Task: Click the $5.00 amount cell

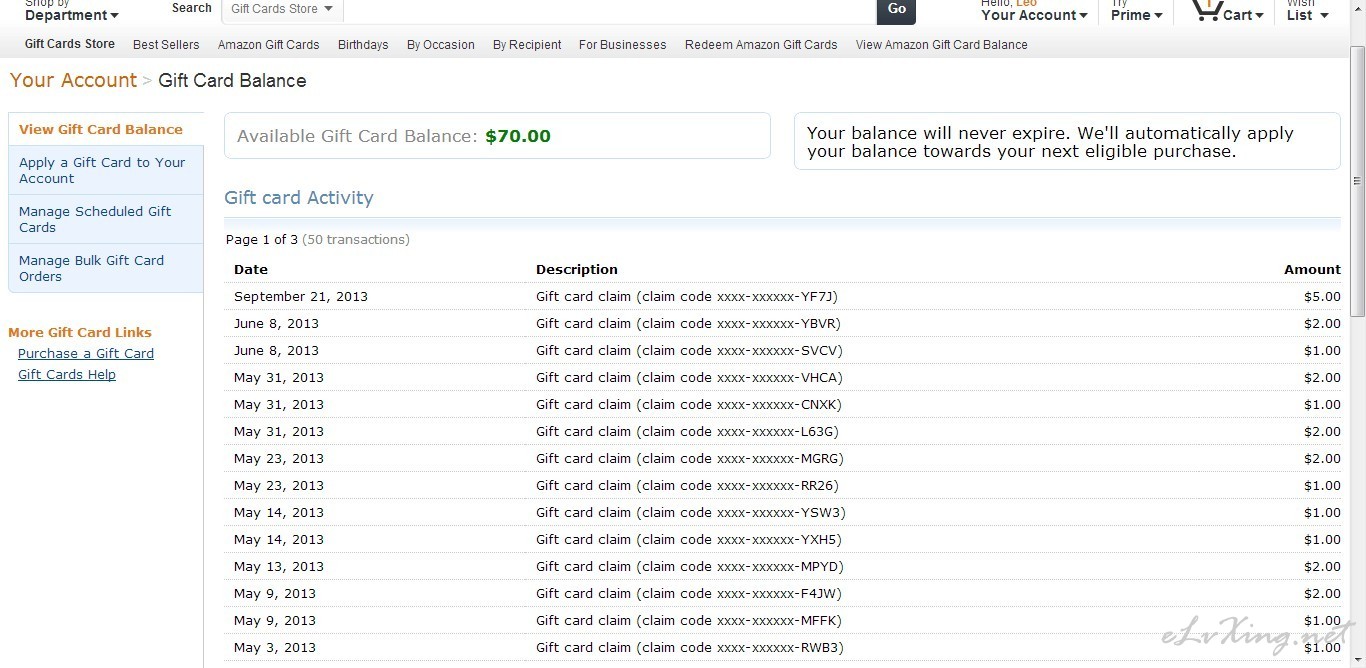Action: (x=1322, y=296)
